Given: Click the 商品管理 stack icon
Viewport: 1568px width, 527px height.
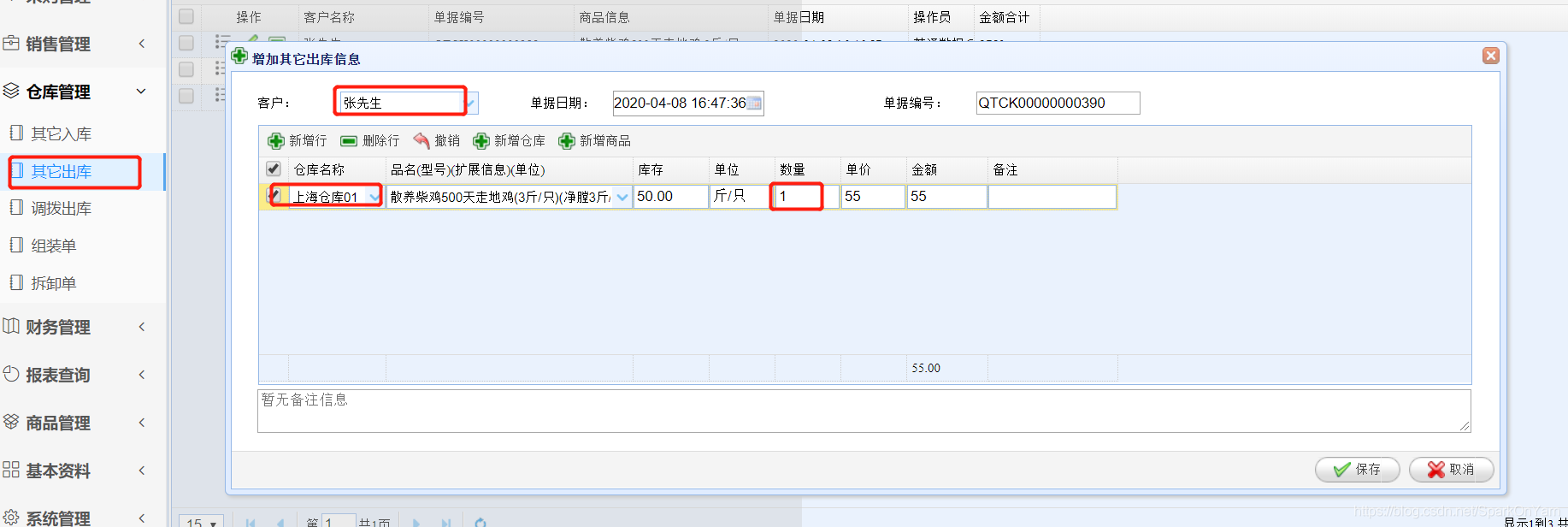Looking at the screenshot, I should 11,422.
